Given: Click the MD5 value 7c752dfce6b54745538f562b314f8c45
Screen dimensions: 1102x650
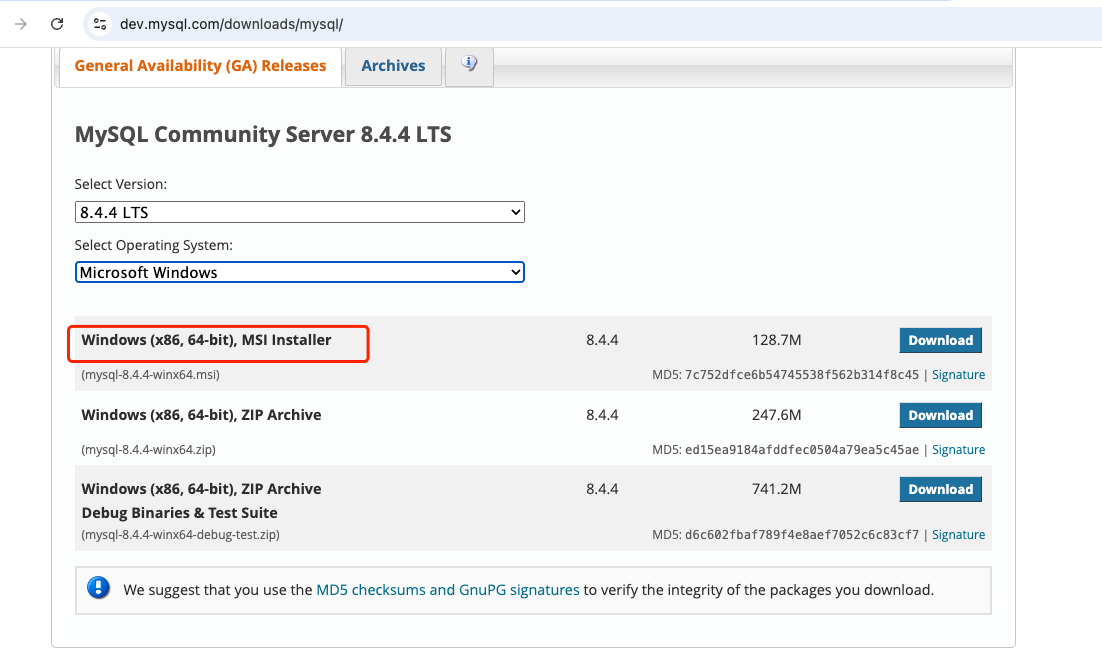Looking at the screenshot, I should pyautogui.click(x=802, y=375).
